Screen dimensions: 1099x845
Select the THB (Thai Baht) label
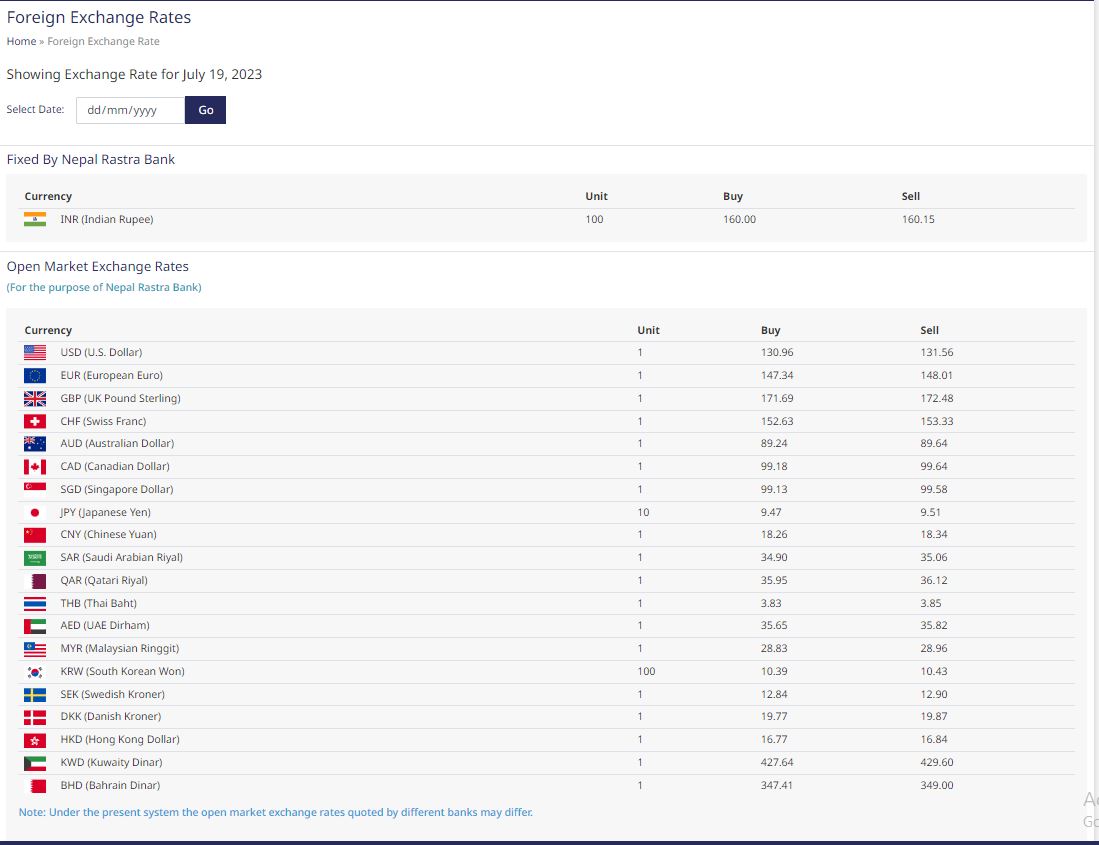pyautogui.click(x=98, y=603)
